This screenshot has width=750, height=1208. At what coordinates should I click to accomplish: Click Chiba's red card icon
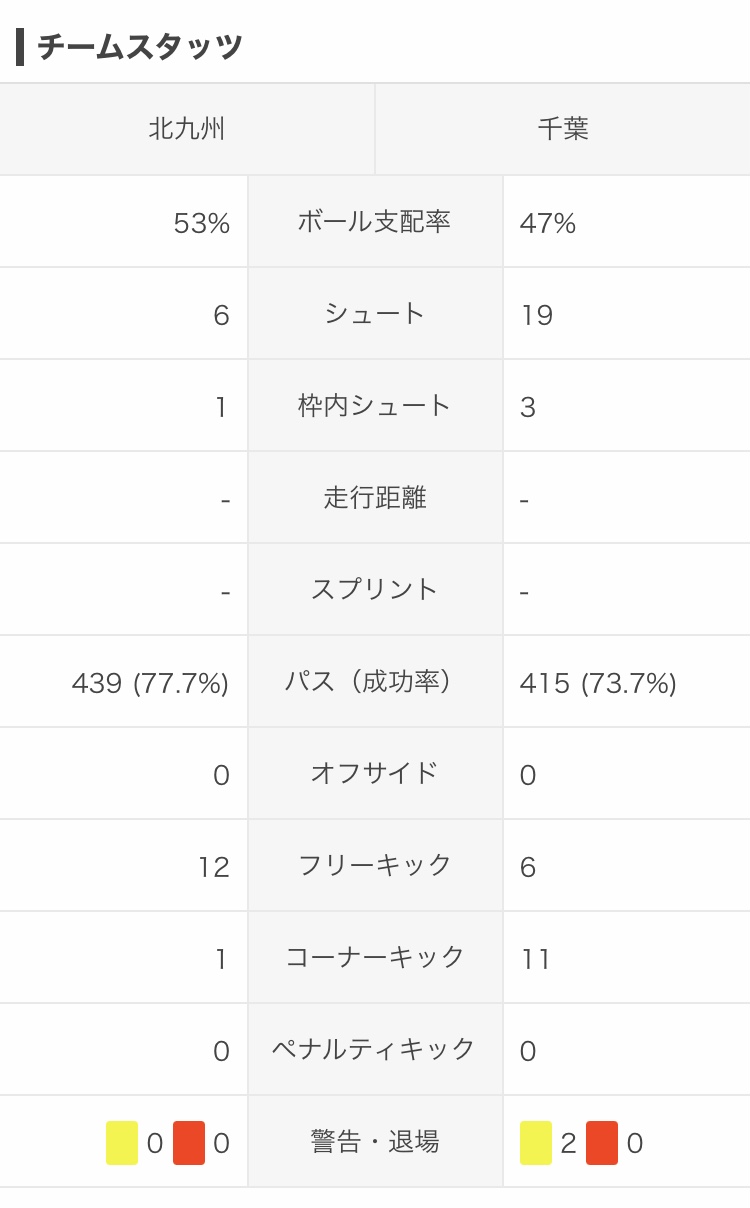602,1143
